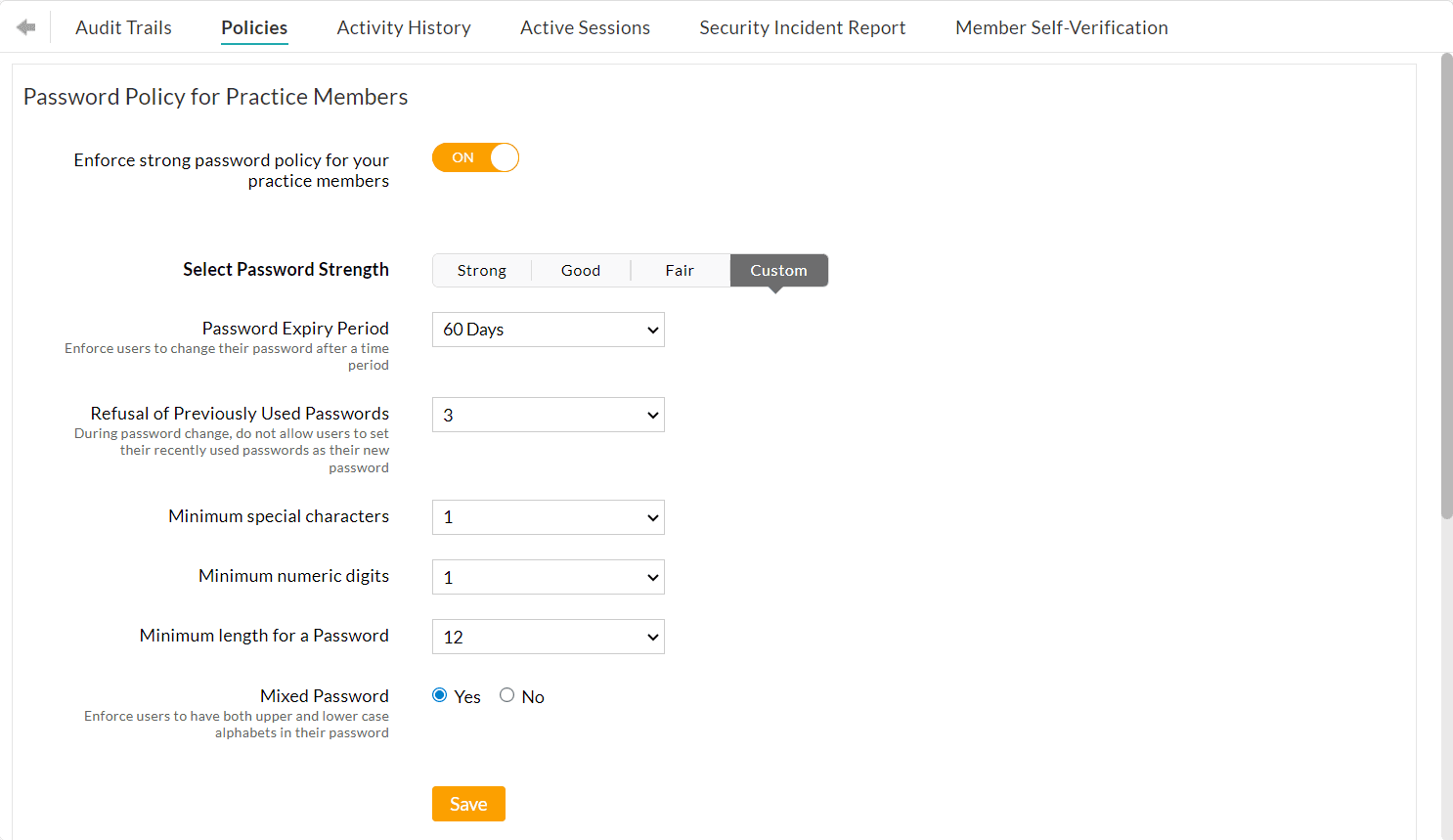Choose No for Mixed Password option
Viewport: 1453px width, 840px height.
coord(506,694)
